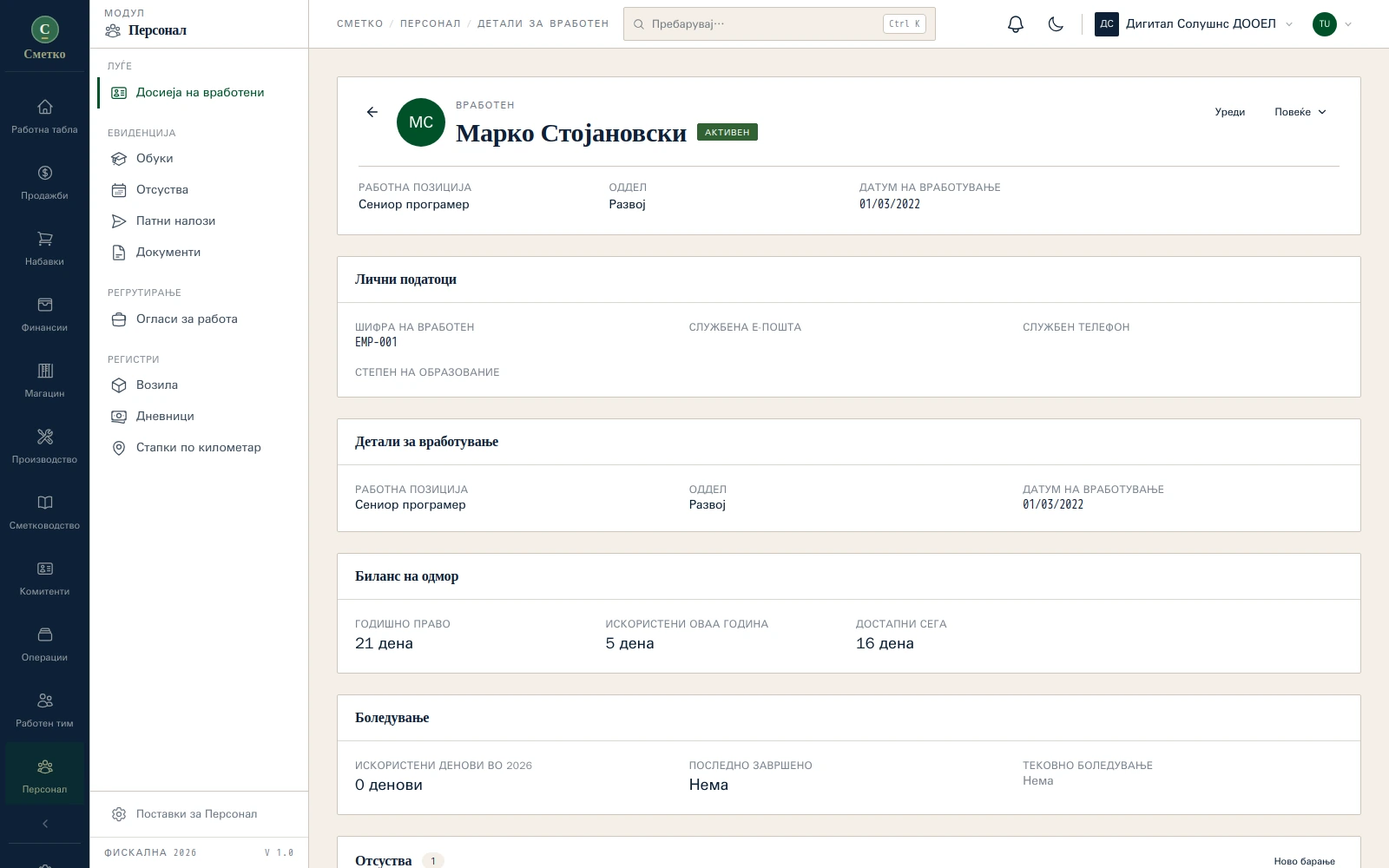This screenshot has height=868, width=1389.
Task: Open the Работен тим module
Action: pyautogui.click(x=44, y=710)
